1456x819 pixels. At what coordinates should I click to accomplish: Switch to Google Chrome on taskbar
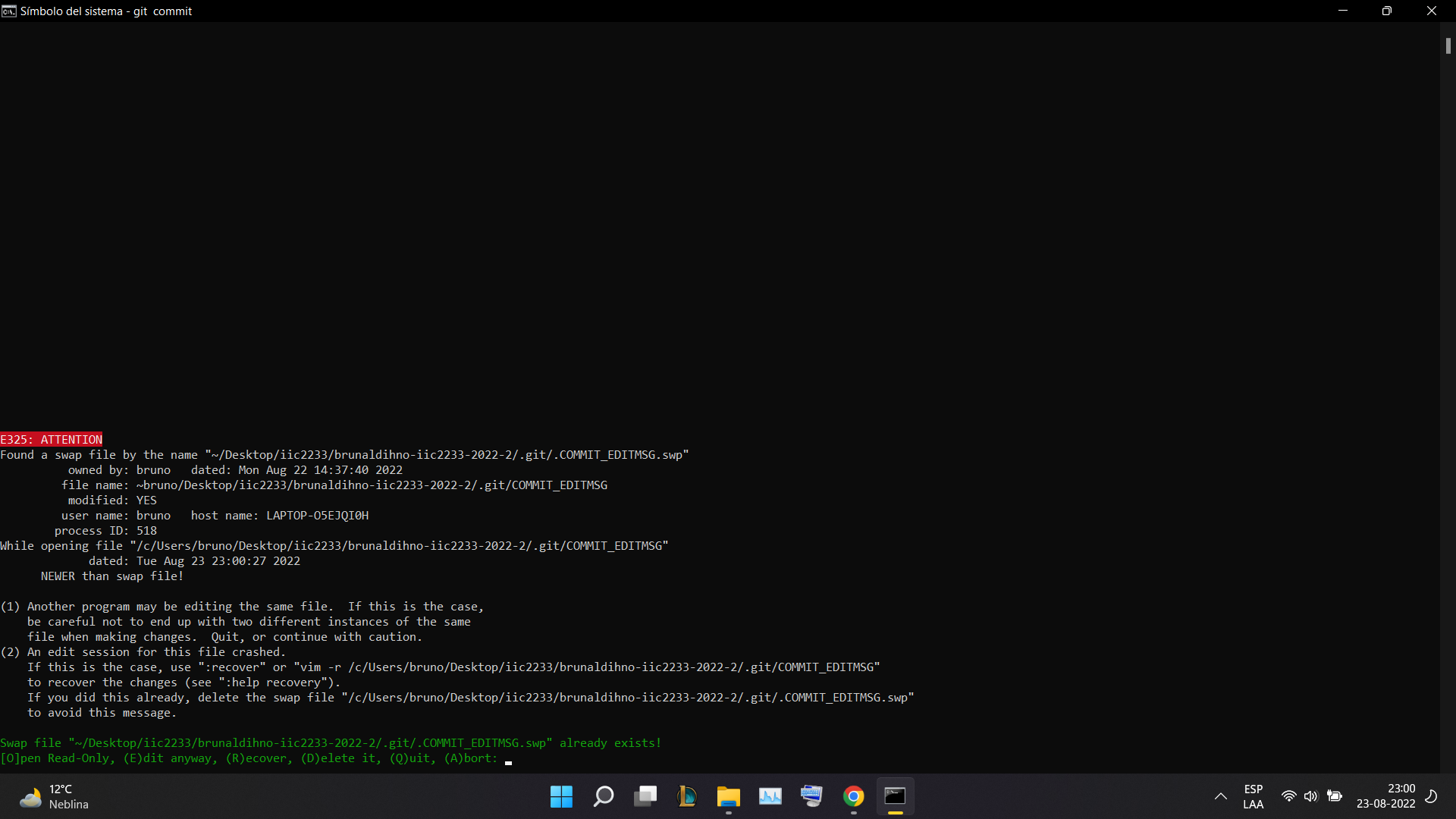click(x=854, y=796)
